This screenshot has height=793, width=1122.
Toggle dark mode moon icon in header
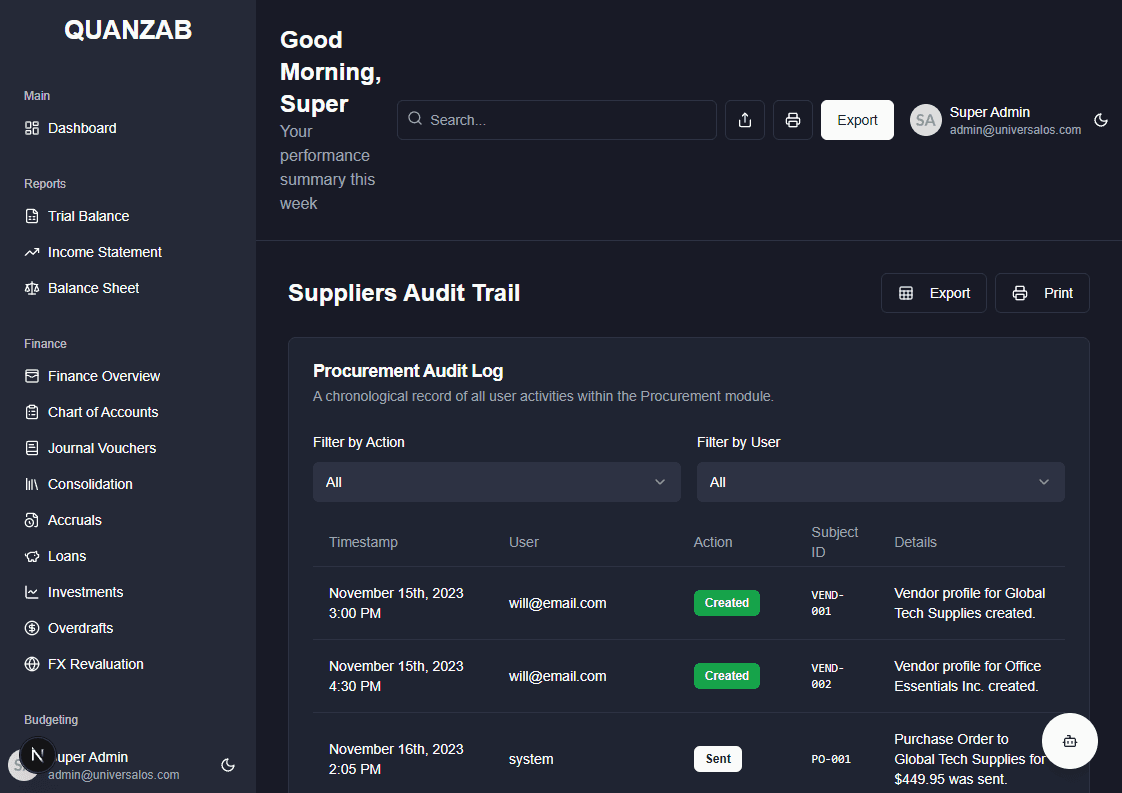click(1101, 120)
